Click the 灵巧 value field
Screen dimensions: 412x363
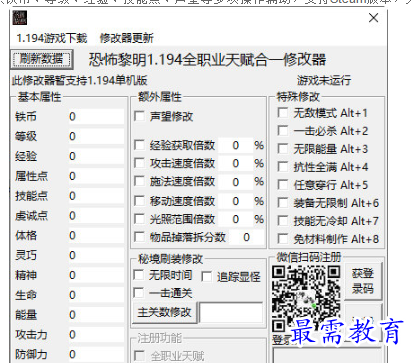[x=96, y=255]
